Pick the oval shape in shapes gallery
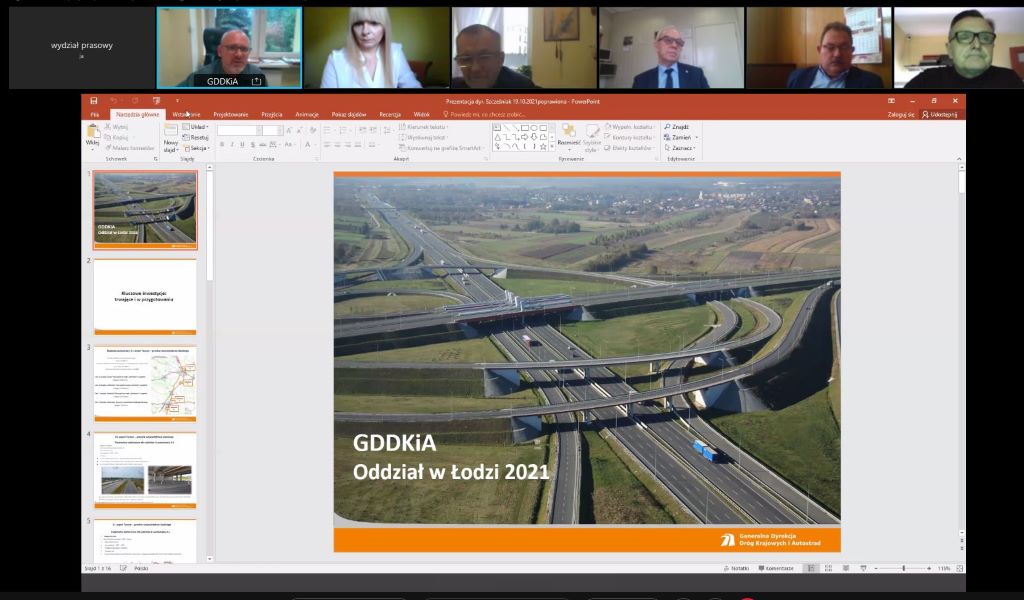 pos(534,128)
